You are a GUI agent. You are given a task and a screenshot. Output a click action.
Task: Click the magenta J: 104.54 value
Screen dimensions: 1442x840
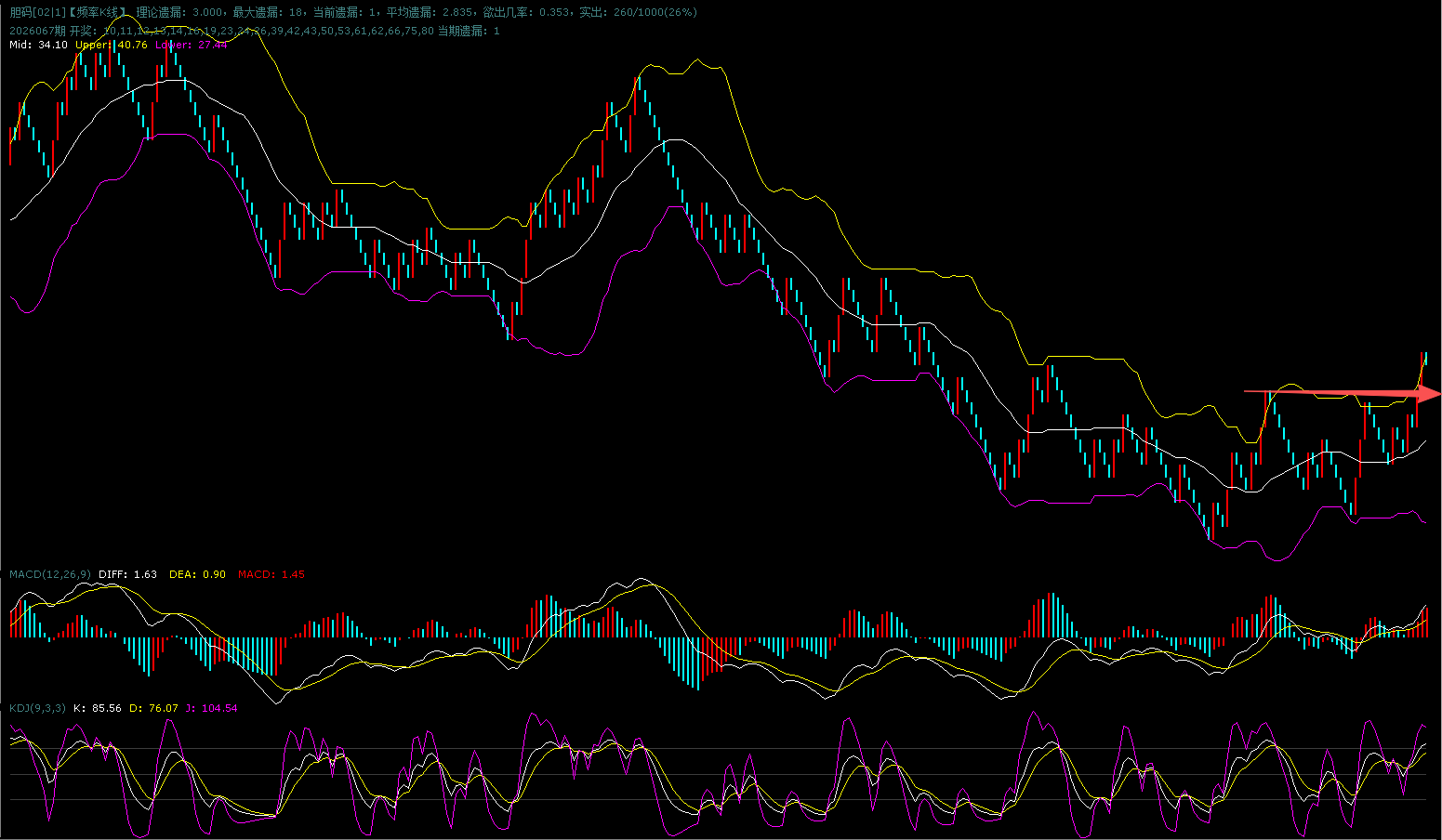tap(211, 708)
